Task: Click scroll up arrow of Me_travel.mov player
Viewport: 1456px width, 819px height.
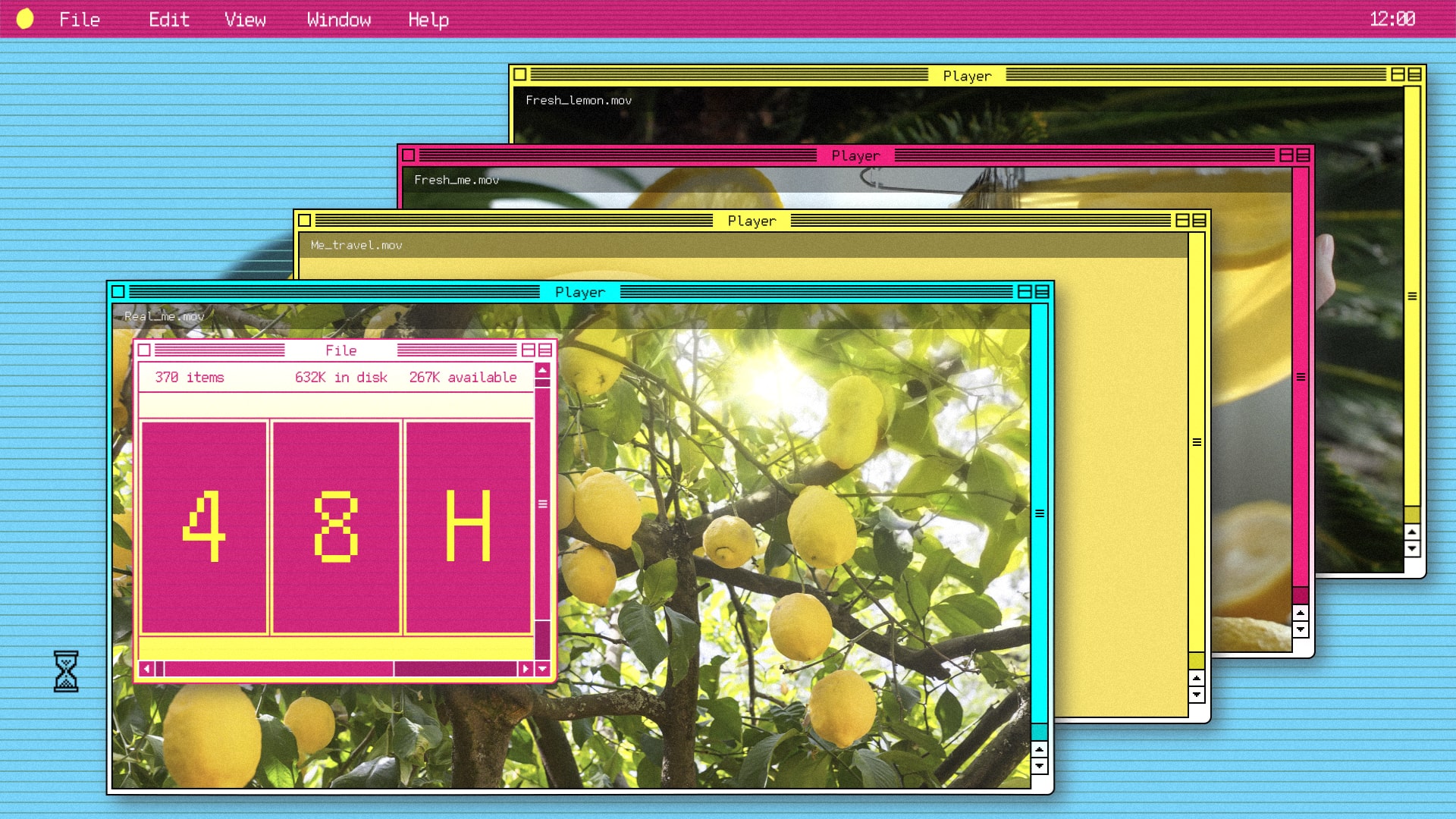Action: (1197, 678)
